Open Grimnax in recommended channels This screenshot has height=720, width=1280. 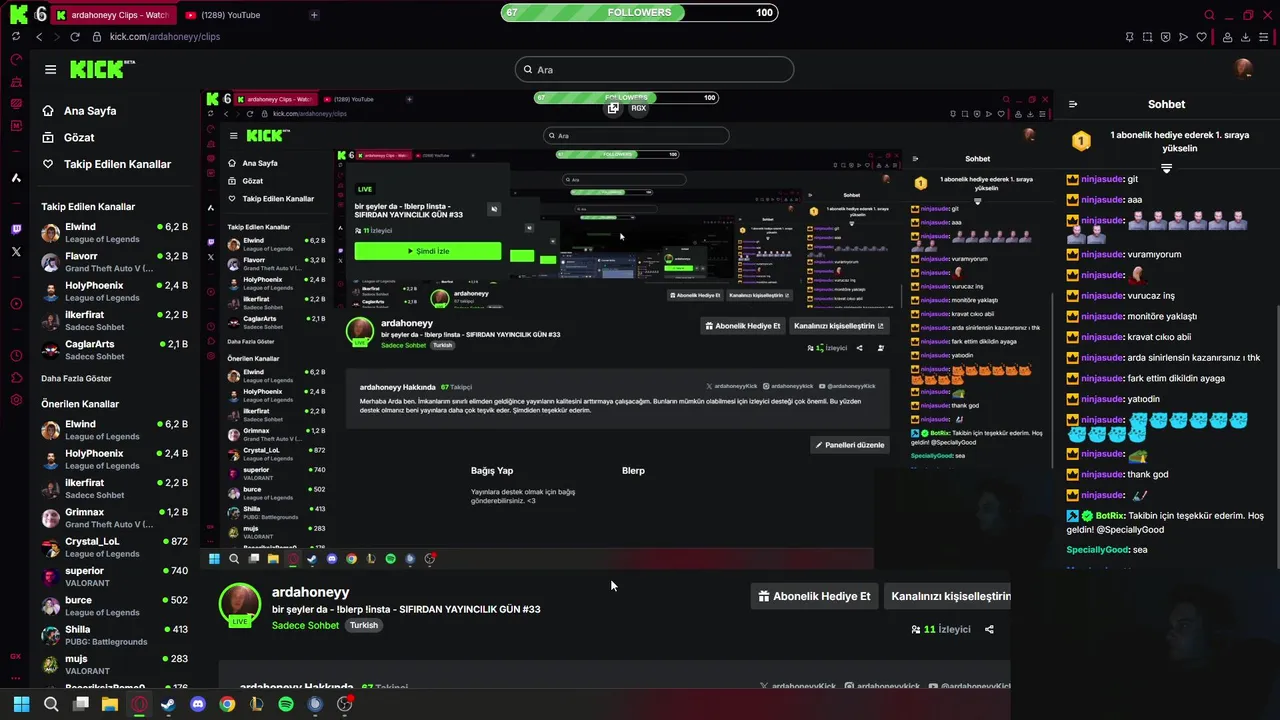(x=114, y=518)
